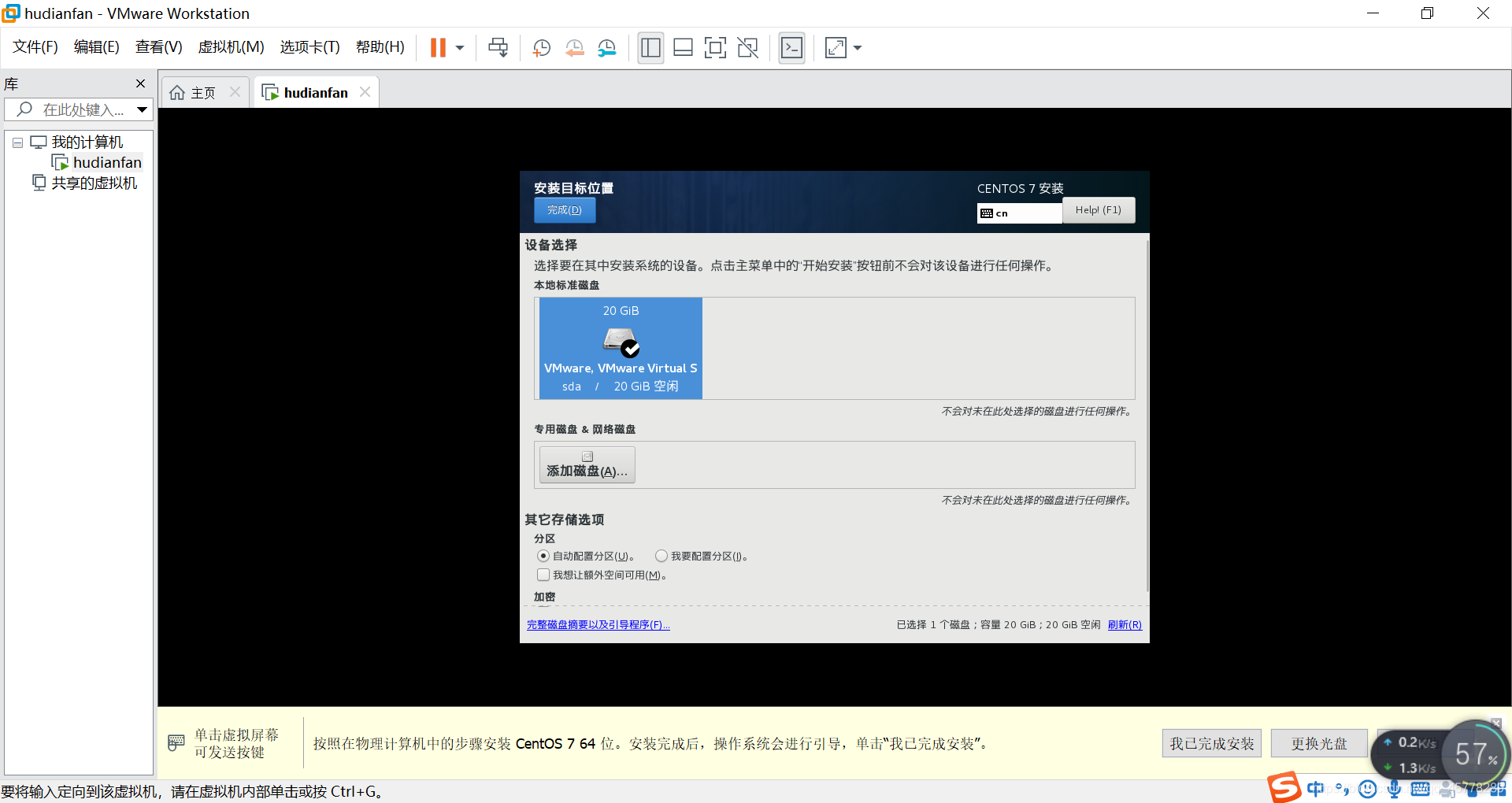The image size is (1512, 803).
Task: Open the 查看(V) menu
Action: (x=158, y=47)
